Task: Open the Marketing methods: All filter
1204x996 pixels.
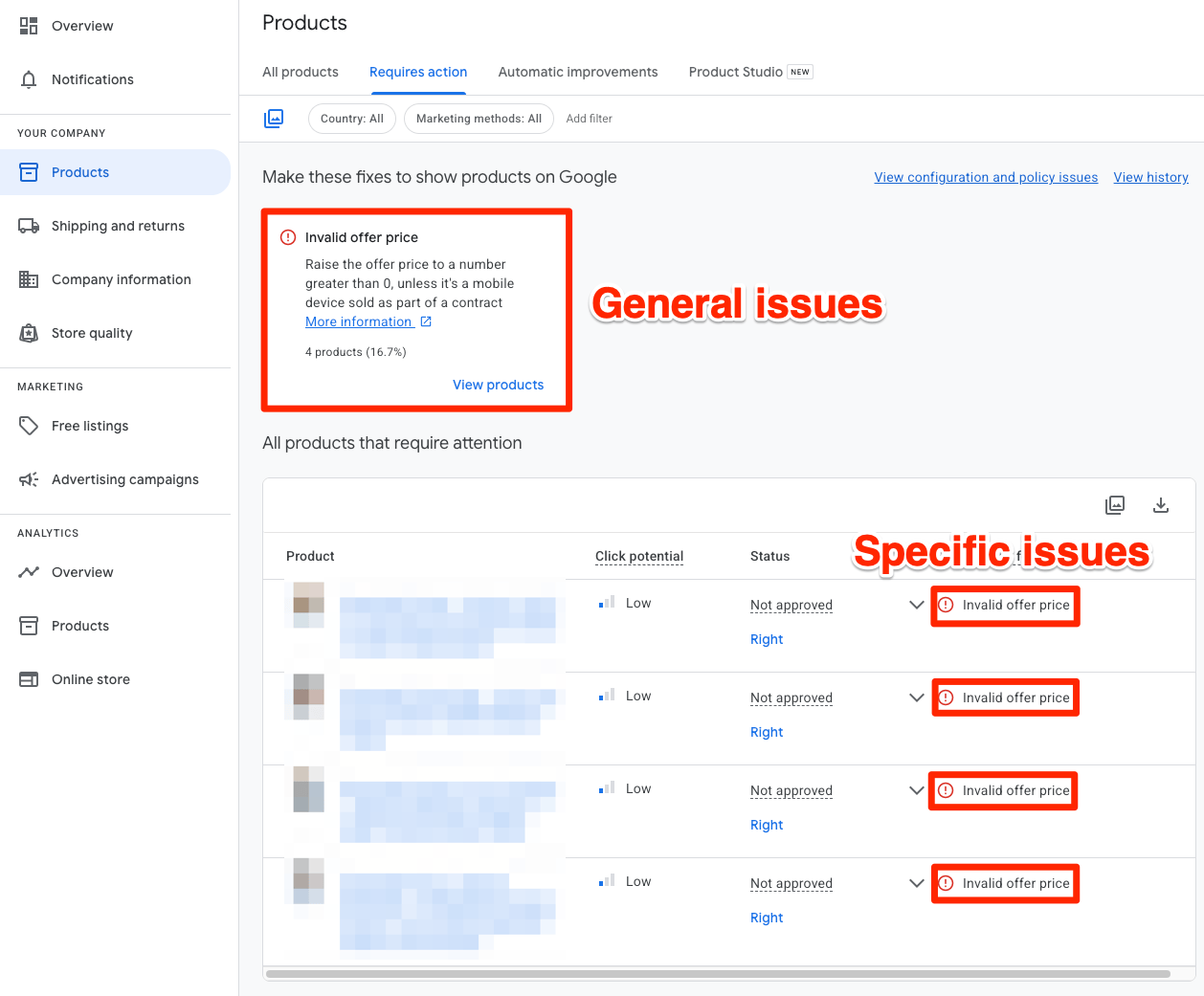Action: click(x=479, y=119)
